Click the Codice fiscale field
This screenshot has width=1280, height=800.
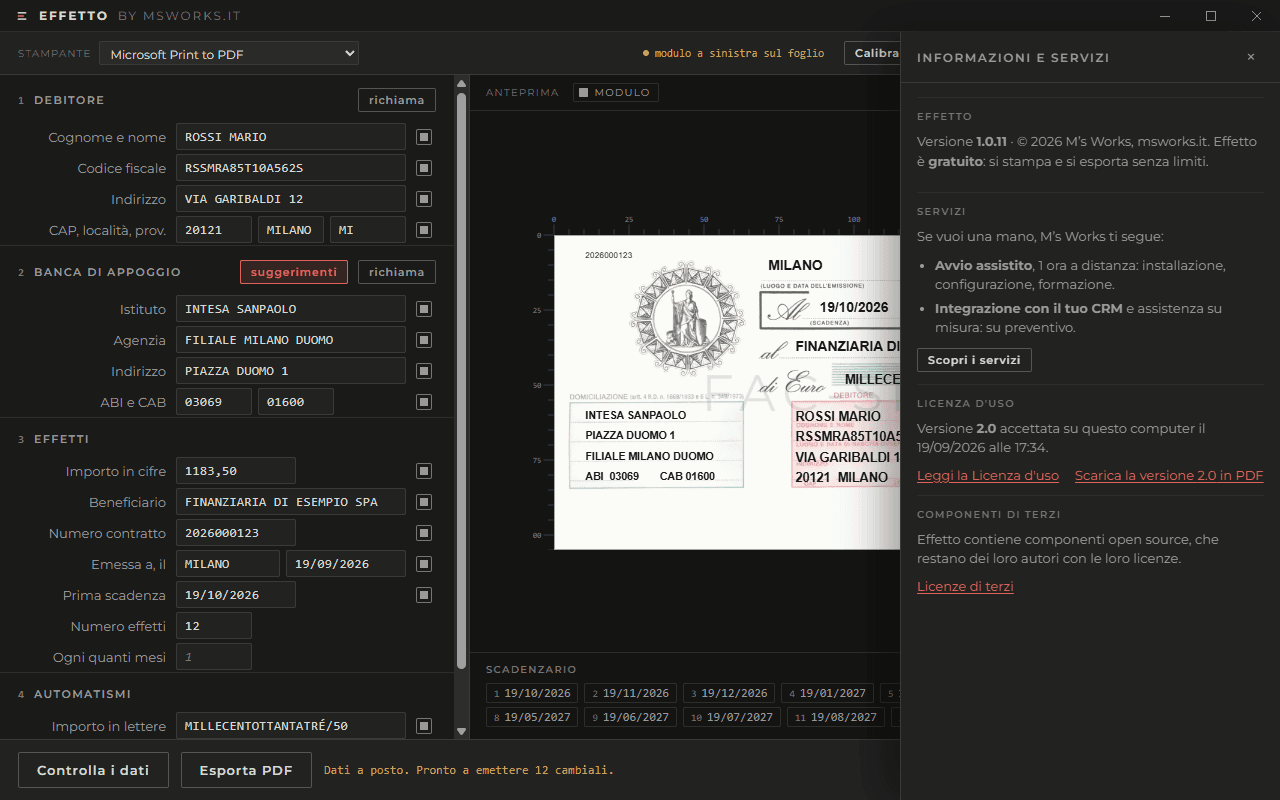[291, 168]
